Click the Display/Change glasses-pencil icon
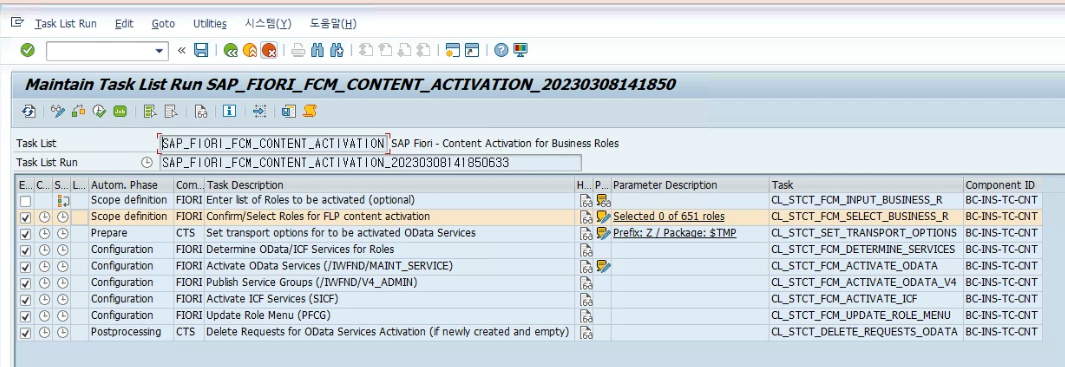Image resolution: width=1065 pixels, height=367 pixels. (x=58, y=111)
